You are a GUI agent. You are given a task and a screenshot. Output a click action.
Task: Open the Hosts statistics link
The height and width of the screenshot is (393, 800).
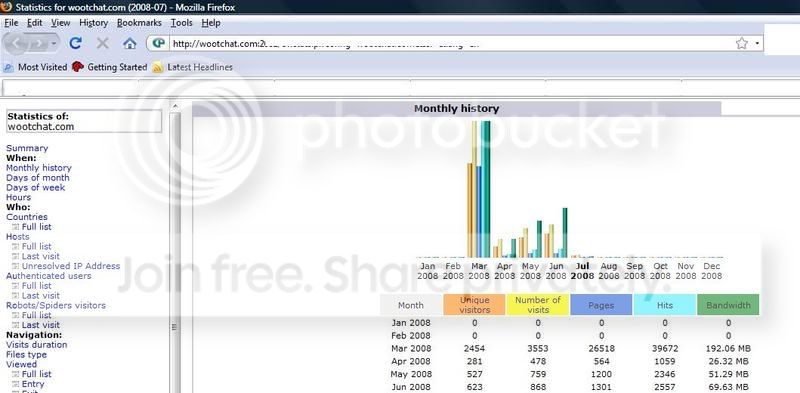tap(17, 236)
